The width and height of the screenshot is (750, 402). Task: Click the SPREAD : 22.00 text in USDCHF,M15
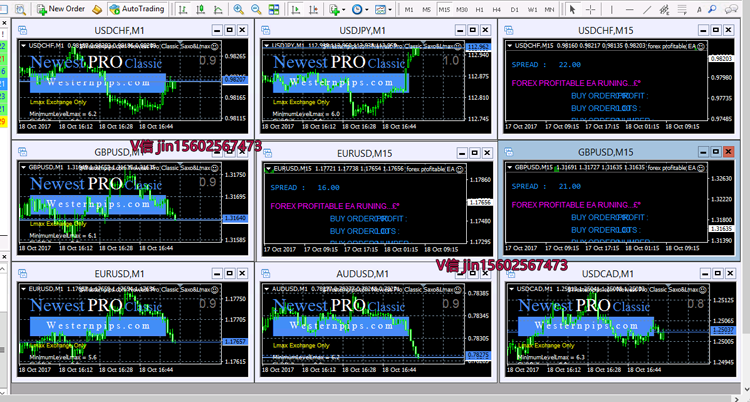(x=546, y=65)
